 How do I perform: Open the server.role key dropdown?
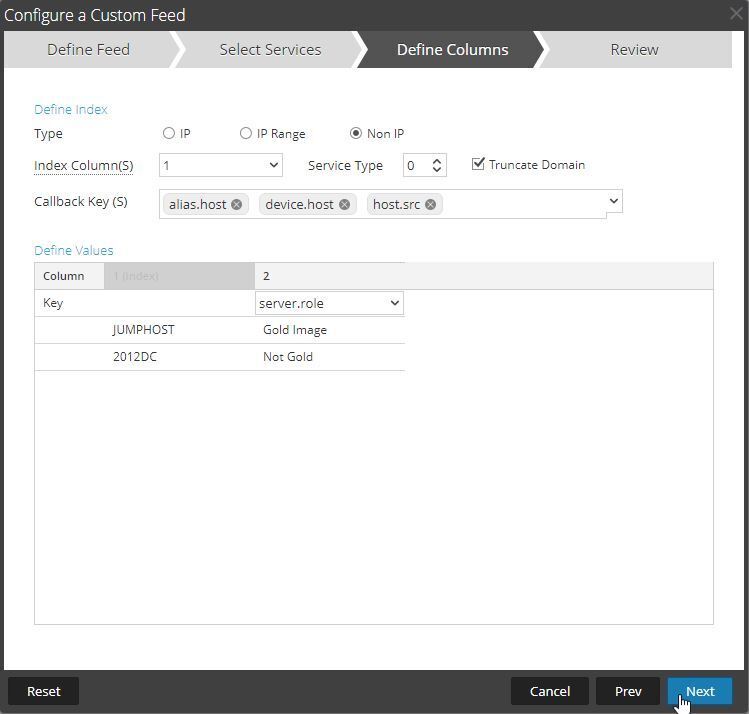coord(329,303)
